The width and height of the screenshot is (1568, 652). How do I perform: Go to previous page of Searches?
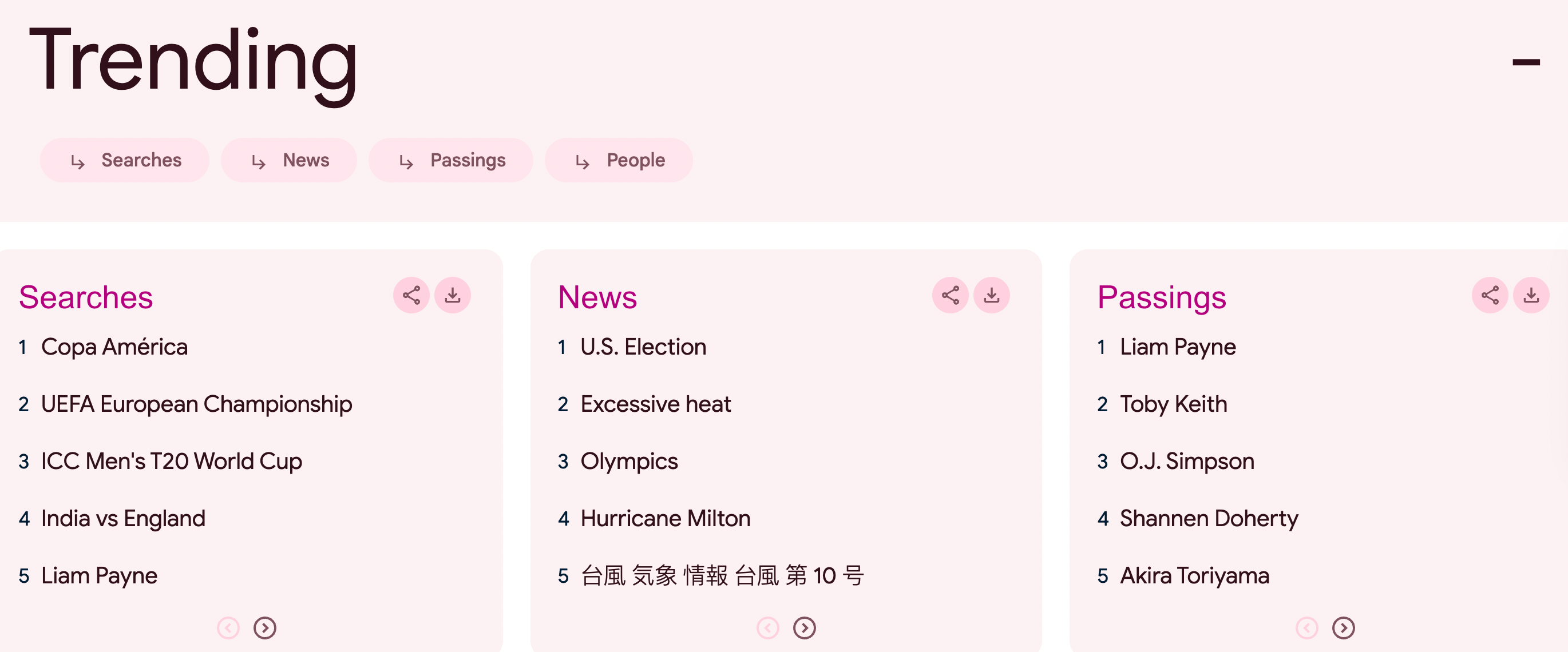click(228, 627)
